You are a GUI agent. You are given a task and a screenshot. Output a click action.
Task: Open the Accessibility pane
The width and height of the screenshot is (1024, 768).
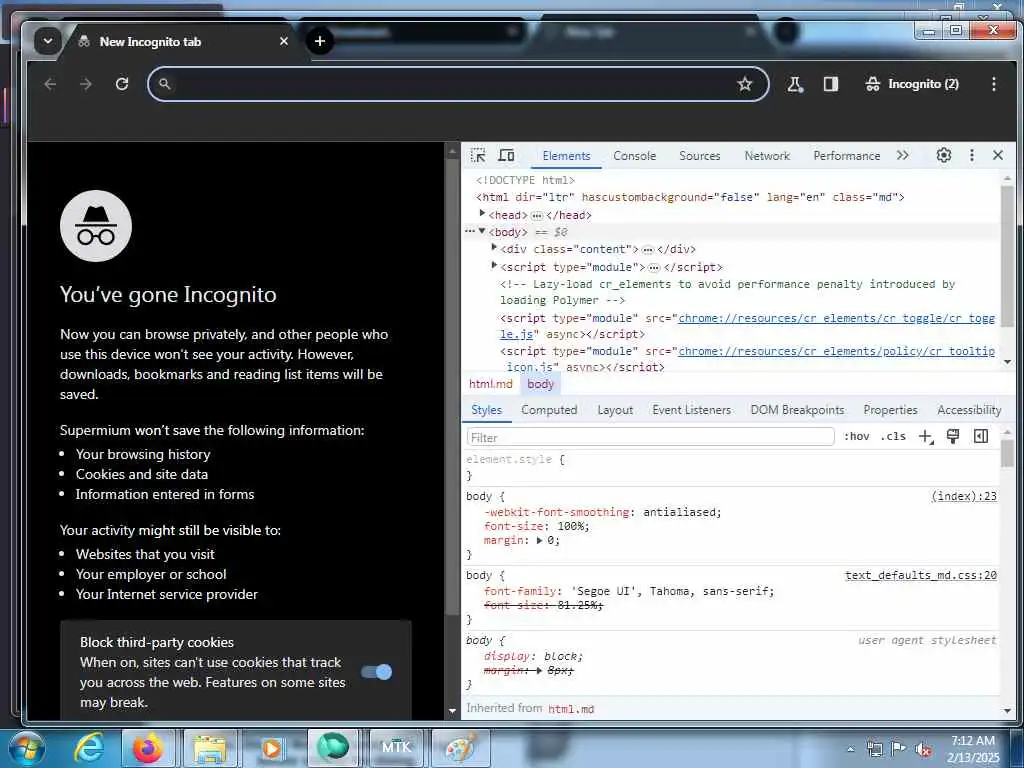pyautogui.click(x=969, y=410)
